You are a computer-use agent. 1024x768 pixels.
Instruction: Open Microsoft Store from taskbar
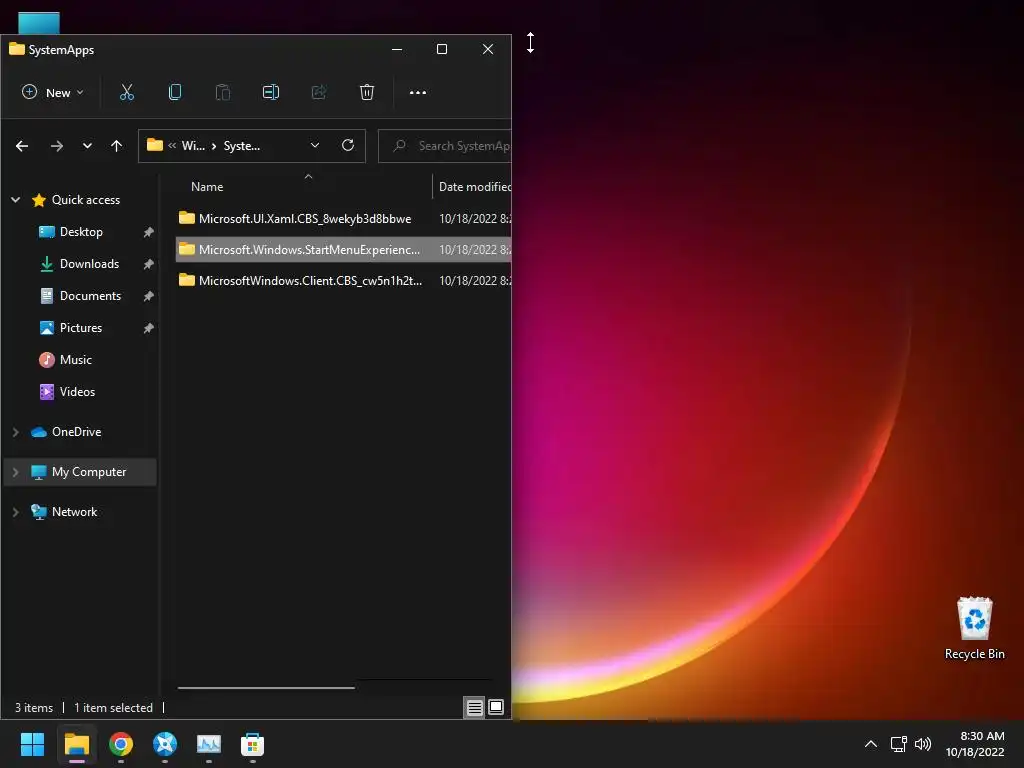(x=253, y=744)
